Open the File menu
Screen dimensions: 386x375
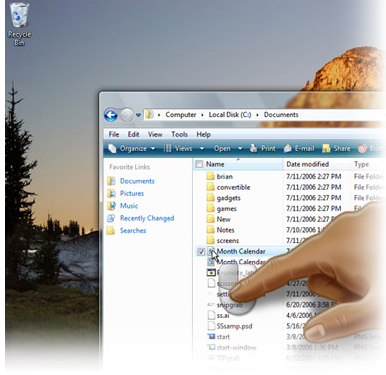tap(114, 134)
